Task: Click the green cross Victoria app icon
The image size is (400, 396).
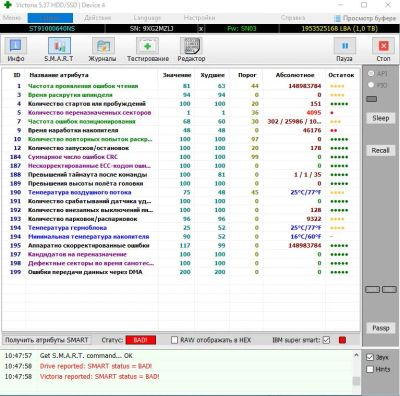Action: pos(8,5)
